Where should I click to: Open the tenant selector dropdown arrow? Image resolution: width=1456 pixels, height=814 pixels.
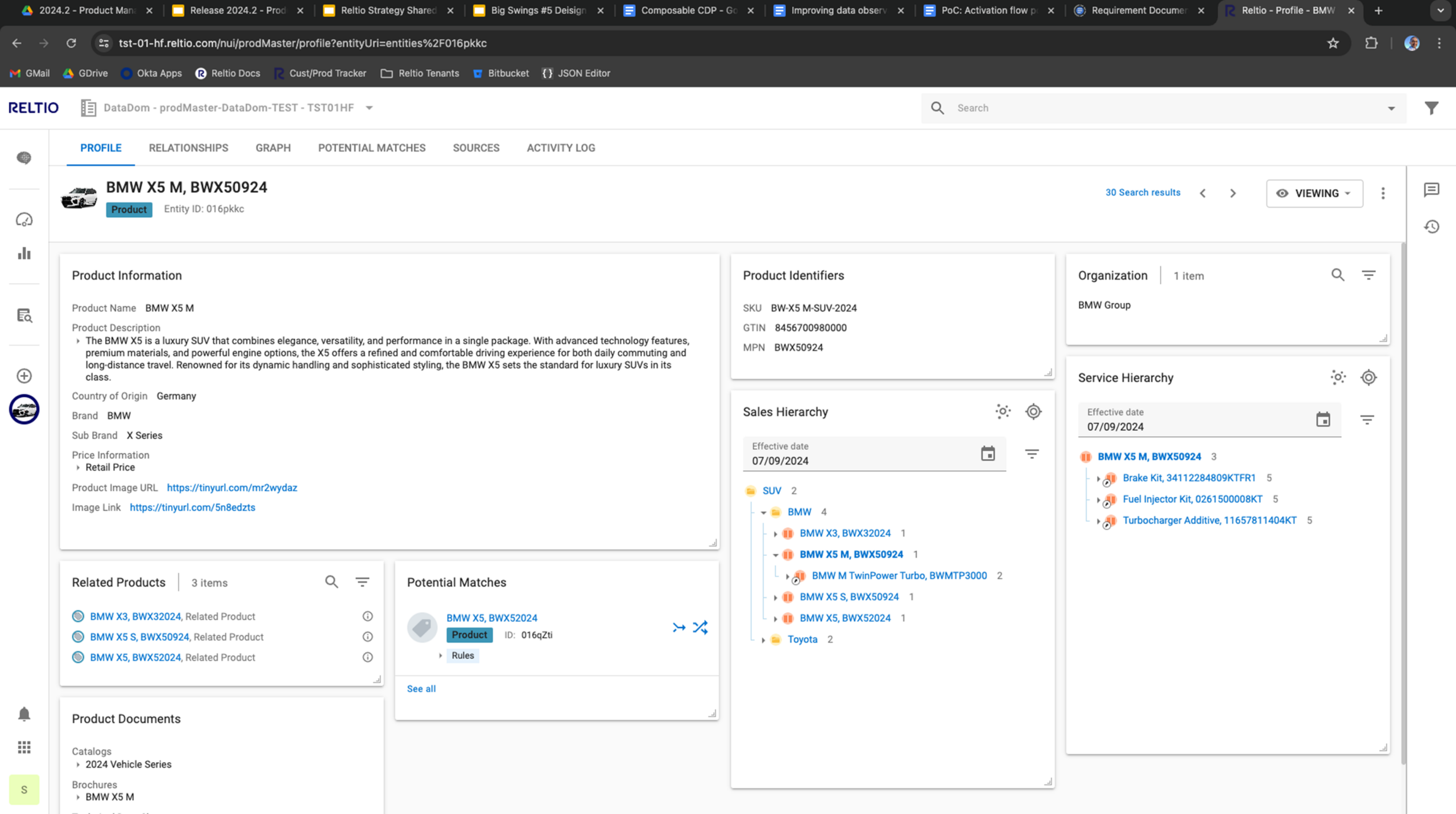(369, 108)
